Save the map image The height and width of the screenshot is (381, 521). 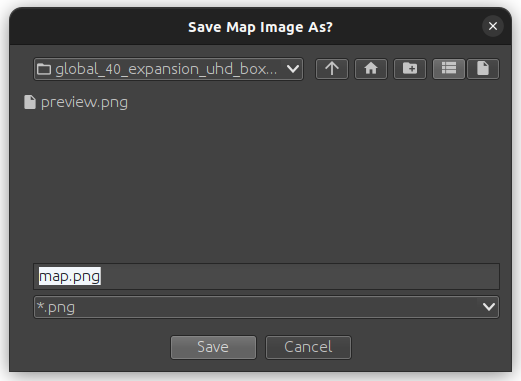click(x=213, y=347)
